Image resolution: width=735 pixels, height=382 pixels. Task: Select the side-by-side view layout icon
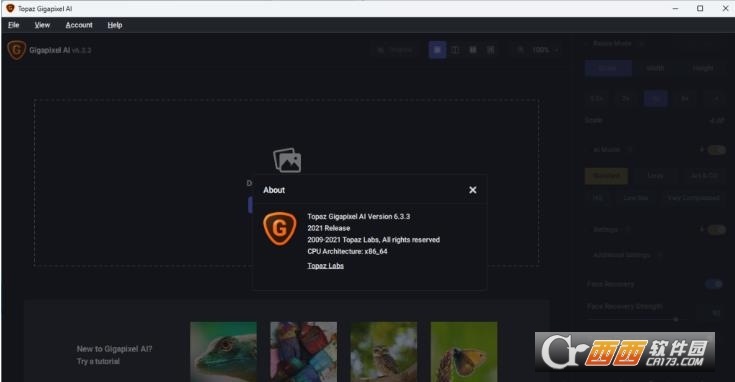coord(472,50)
